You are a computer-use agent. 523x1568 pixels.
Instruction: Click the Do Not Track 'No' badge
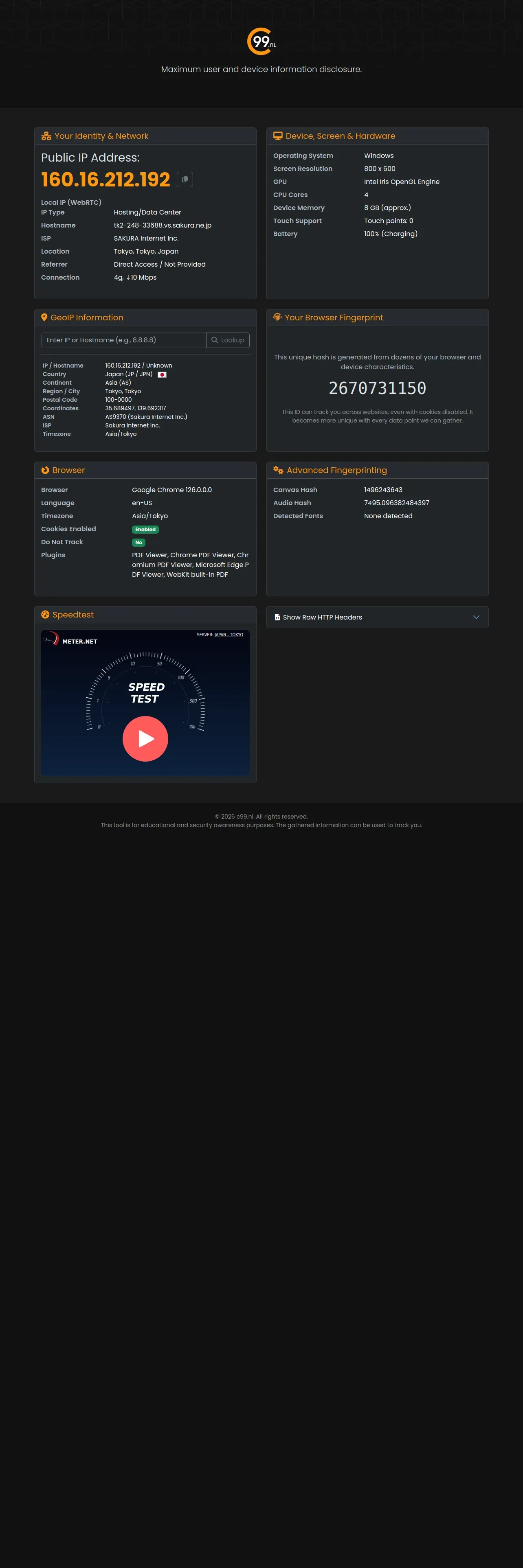[x=139, y=542]
